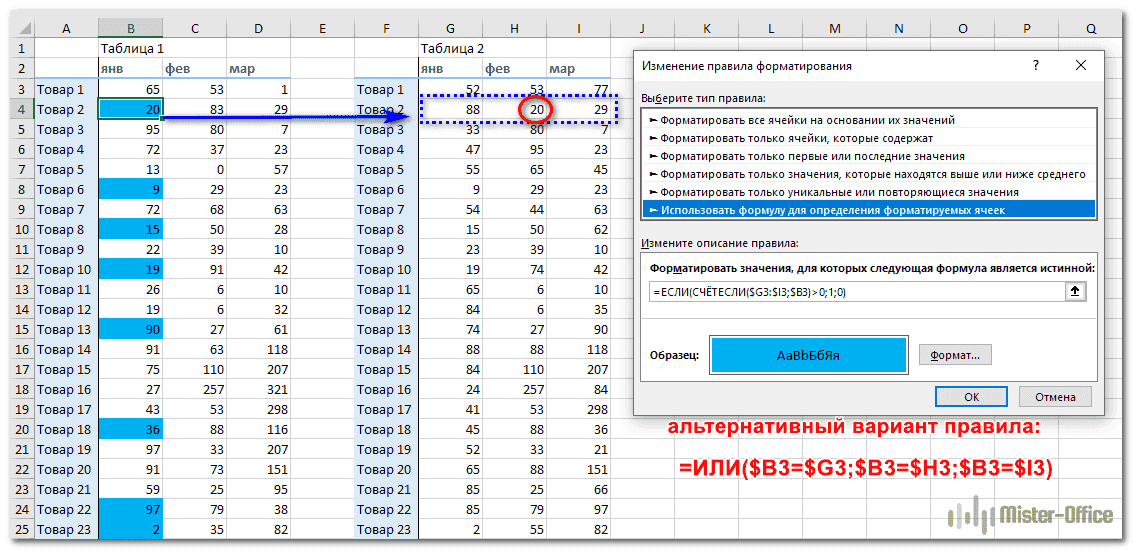Click the Отмена button
Viewport: 1133px width, 550px height.
point(1055,396)
